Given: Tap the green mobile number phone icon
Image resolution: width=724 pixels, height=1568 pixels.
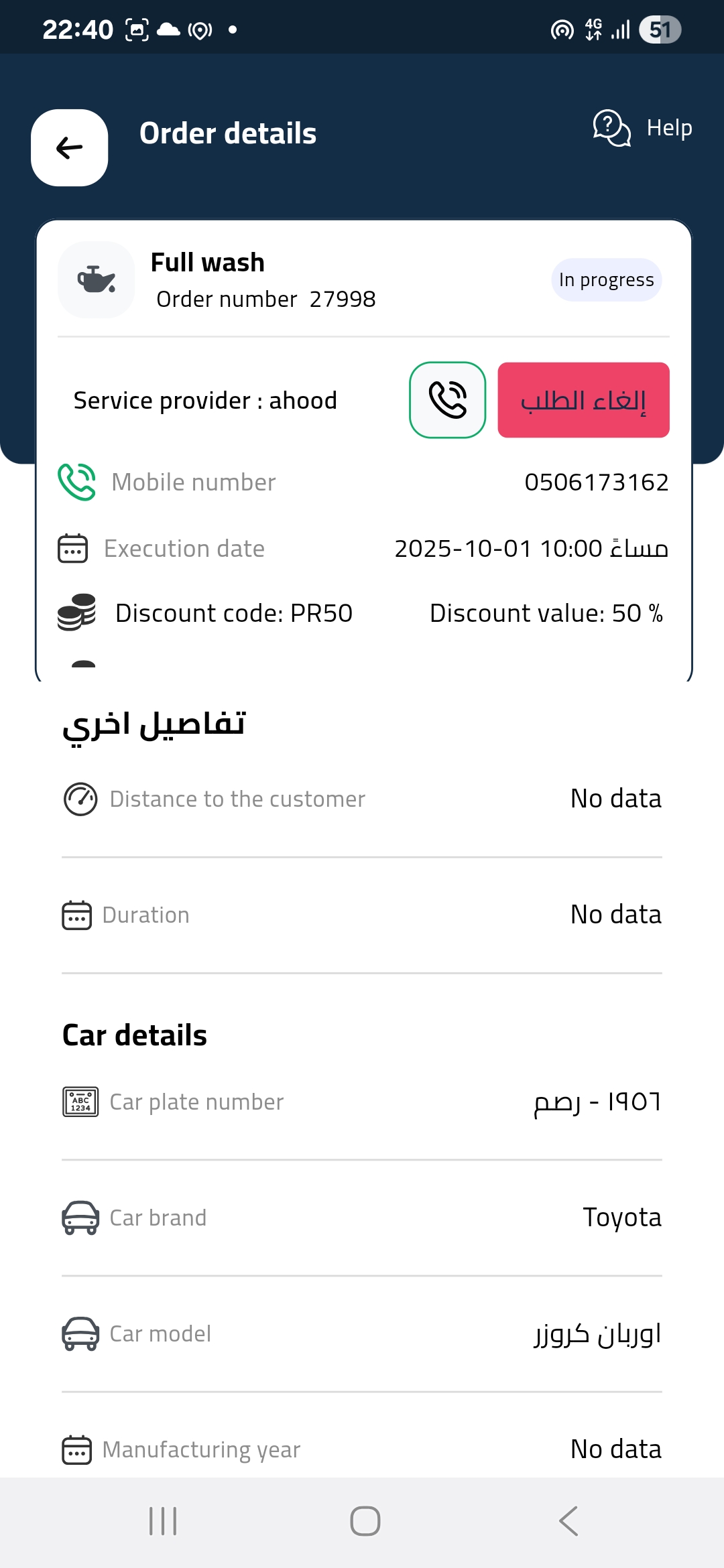Looking at the screenshot, I should tap(76, 482).
